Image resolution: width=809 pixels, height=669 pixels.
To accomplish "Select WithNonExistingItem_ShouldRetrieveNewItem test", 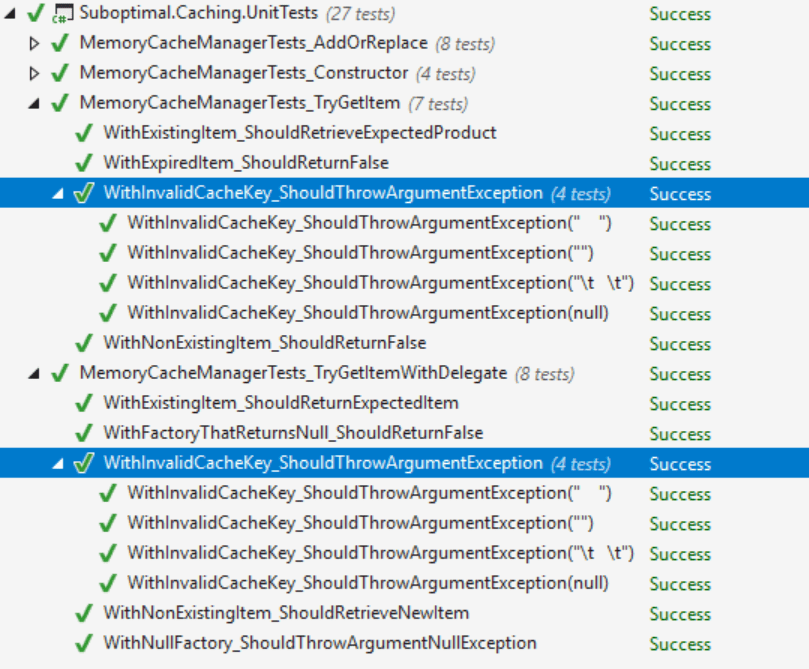I will click(286, 613).
